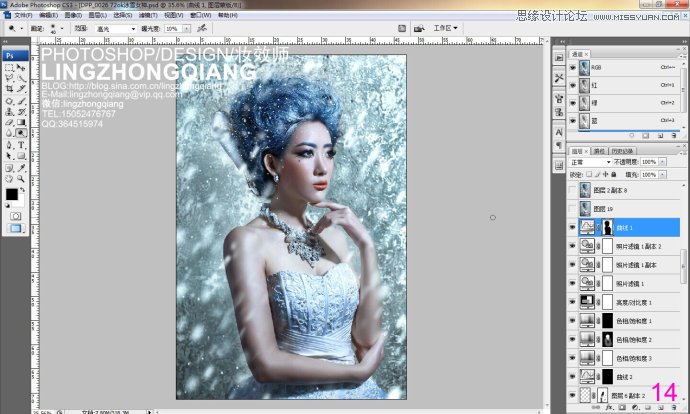Image resolution: width=690 pixels, height=414 pixels.
Task: Show the 图层 19 layer
Action: (x=573, y=209)
